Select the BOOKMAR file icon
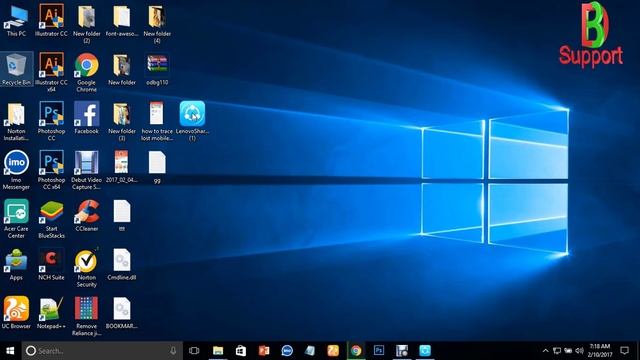Screen dimensions: 640x360 pos(122,313)
